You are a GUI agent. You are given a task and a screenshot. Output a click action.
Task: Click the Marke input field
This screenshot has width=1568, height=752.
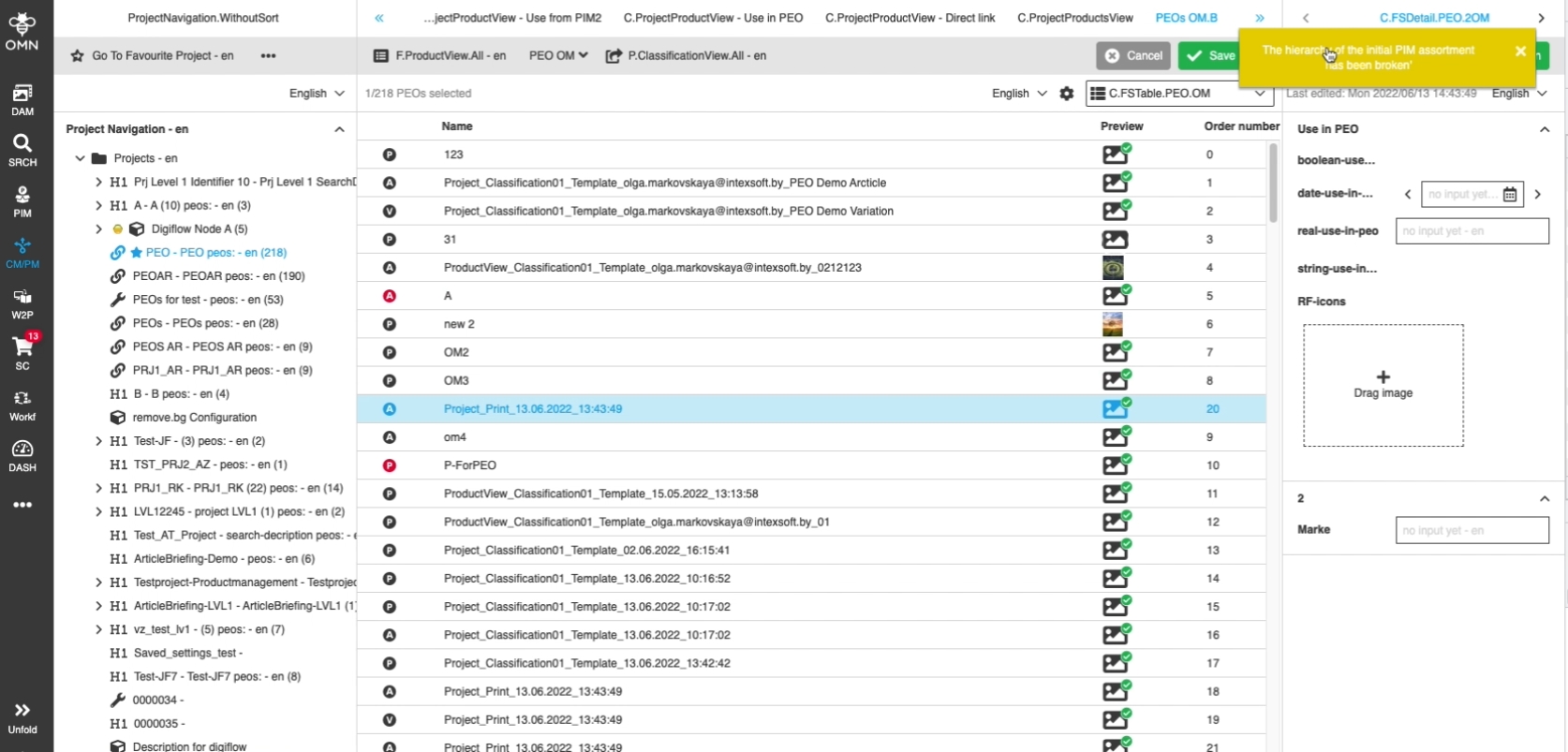pyautogui.click(x=1472, y=530)
